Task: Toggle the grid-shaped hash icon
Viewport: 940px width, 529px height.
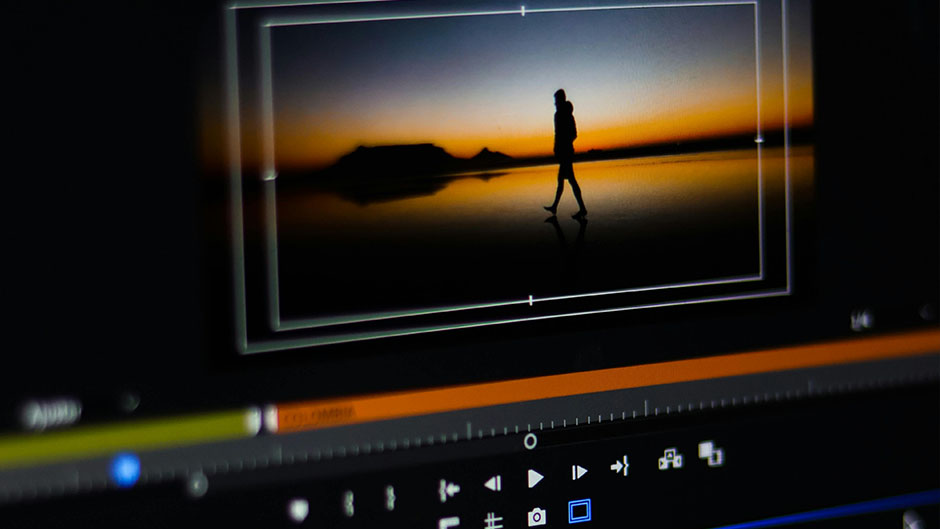Action: click(x=493, y=520)
